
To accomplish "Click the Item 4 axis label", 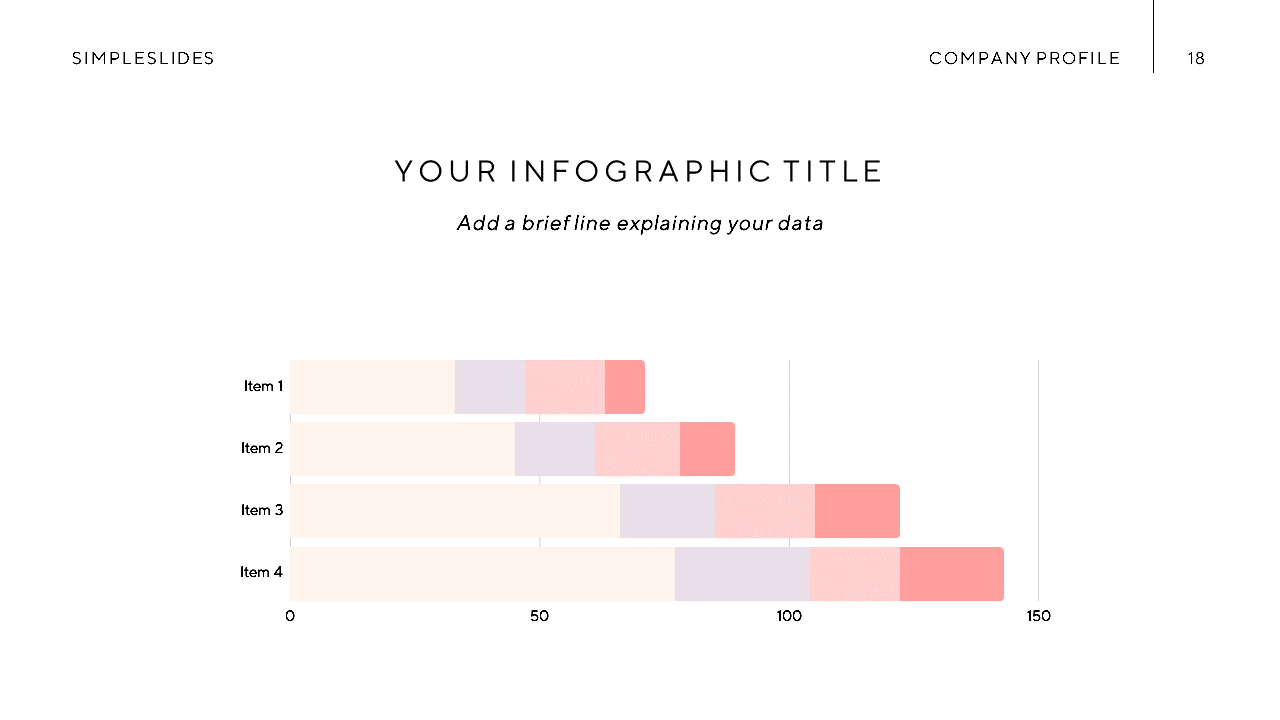I will (x=262, y=572).
